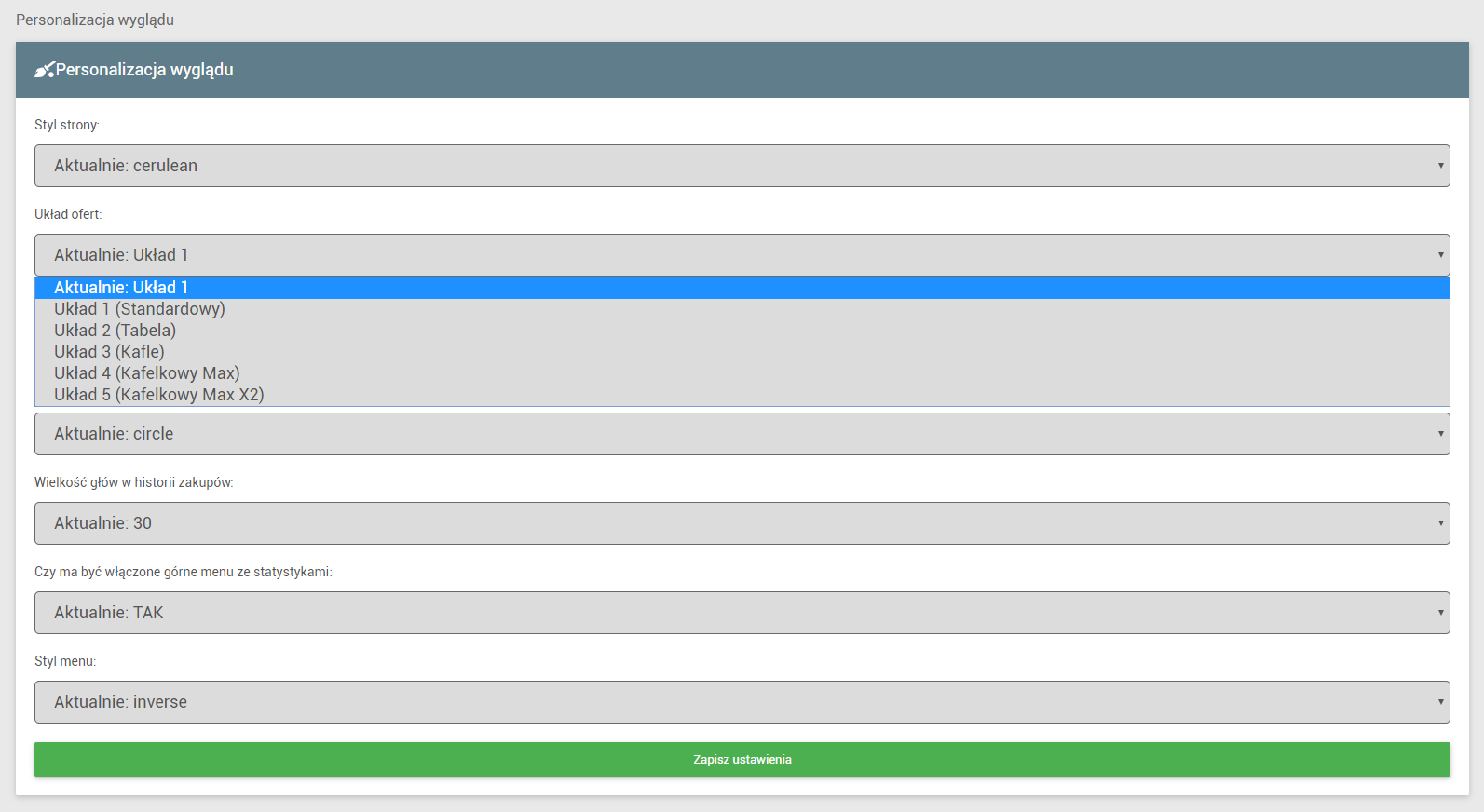Open the 'Aktualnie: TAK' statistics menu dropdown

click(742, 613)
